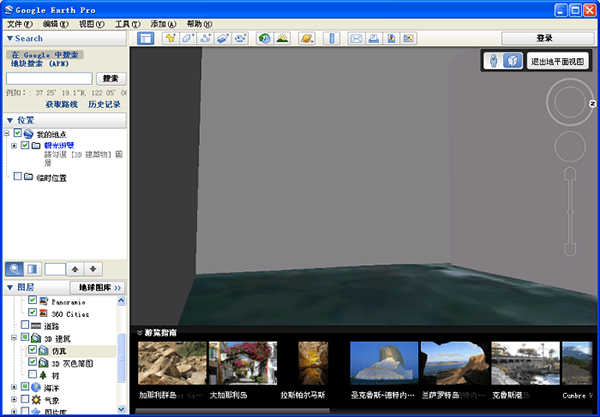600x417 pixels.
Task: Click the places panel search magnifier icon
Action: pyautogui.click(x=14, y=268)
